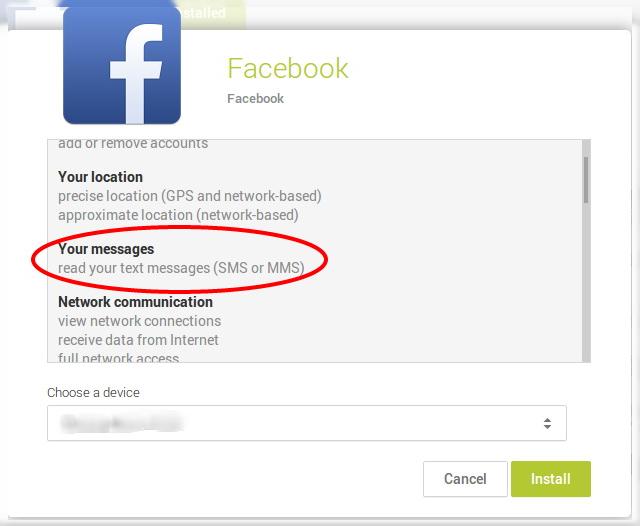Click the permissions list scrollbar thumb
The width and height of the screenshot is (640, 526).
click(586, 180)
